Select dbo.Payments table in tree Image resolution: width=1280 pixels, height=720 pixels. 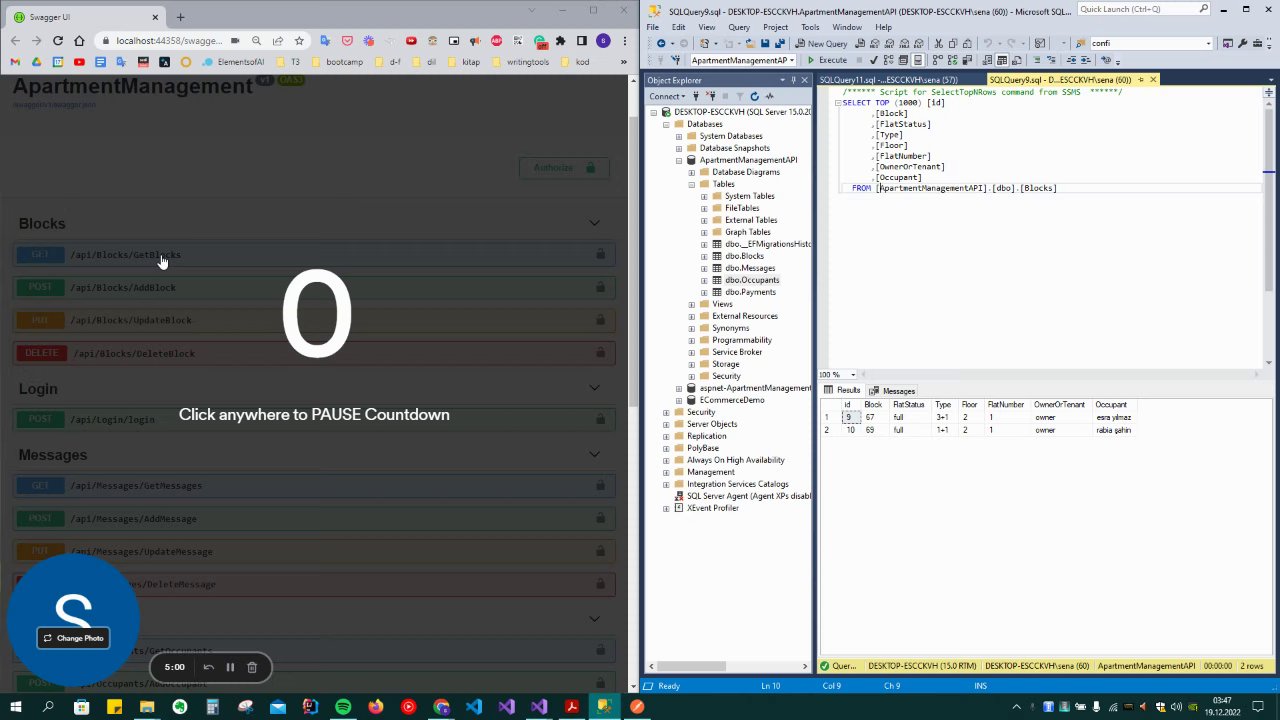(x=749, y=292)
